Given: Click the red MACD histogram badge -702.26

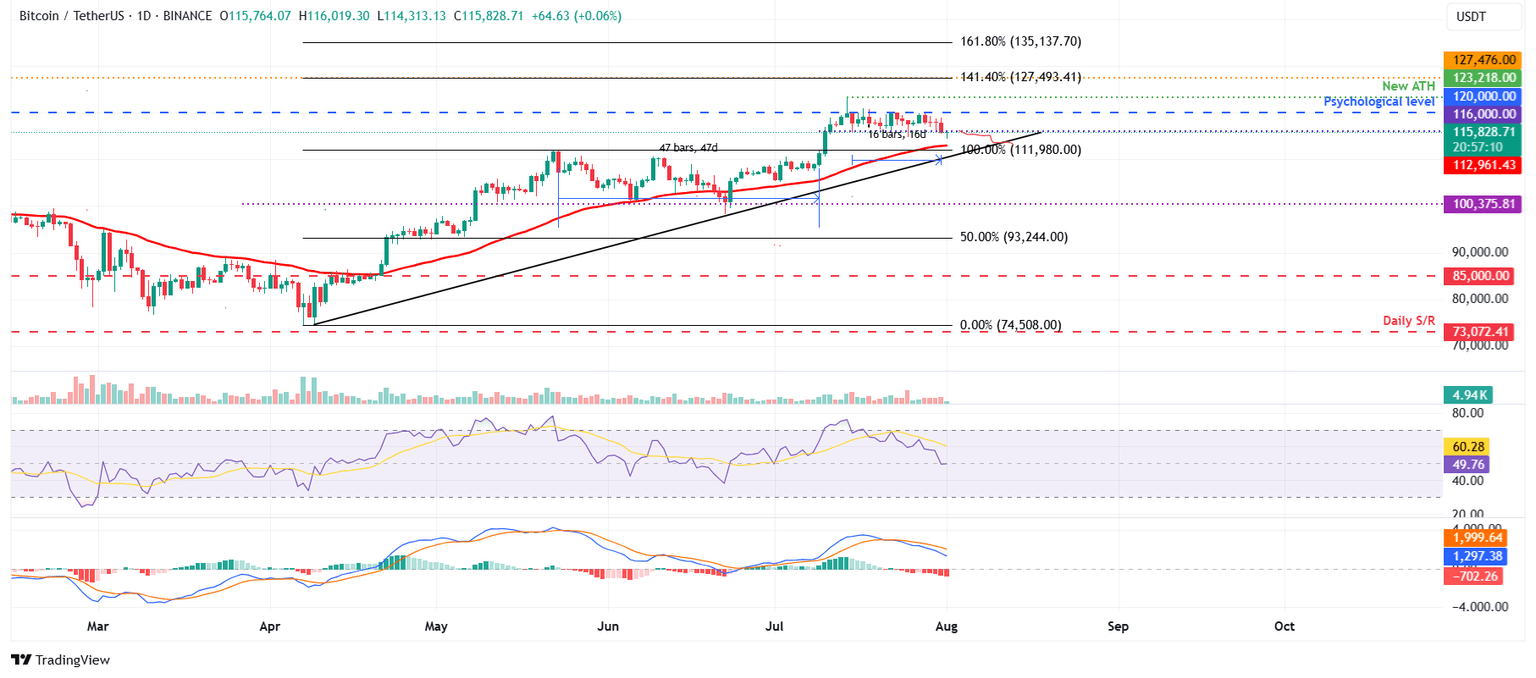Looking at the screenshot, I should click(x=1471, y=577).
